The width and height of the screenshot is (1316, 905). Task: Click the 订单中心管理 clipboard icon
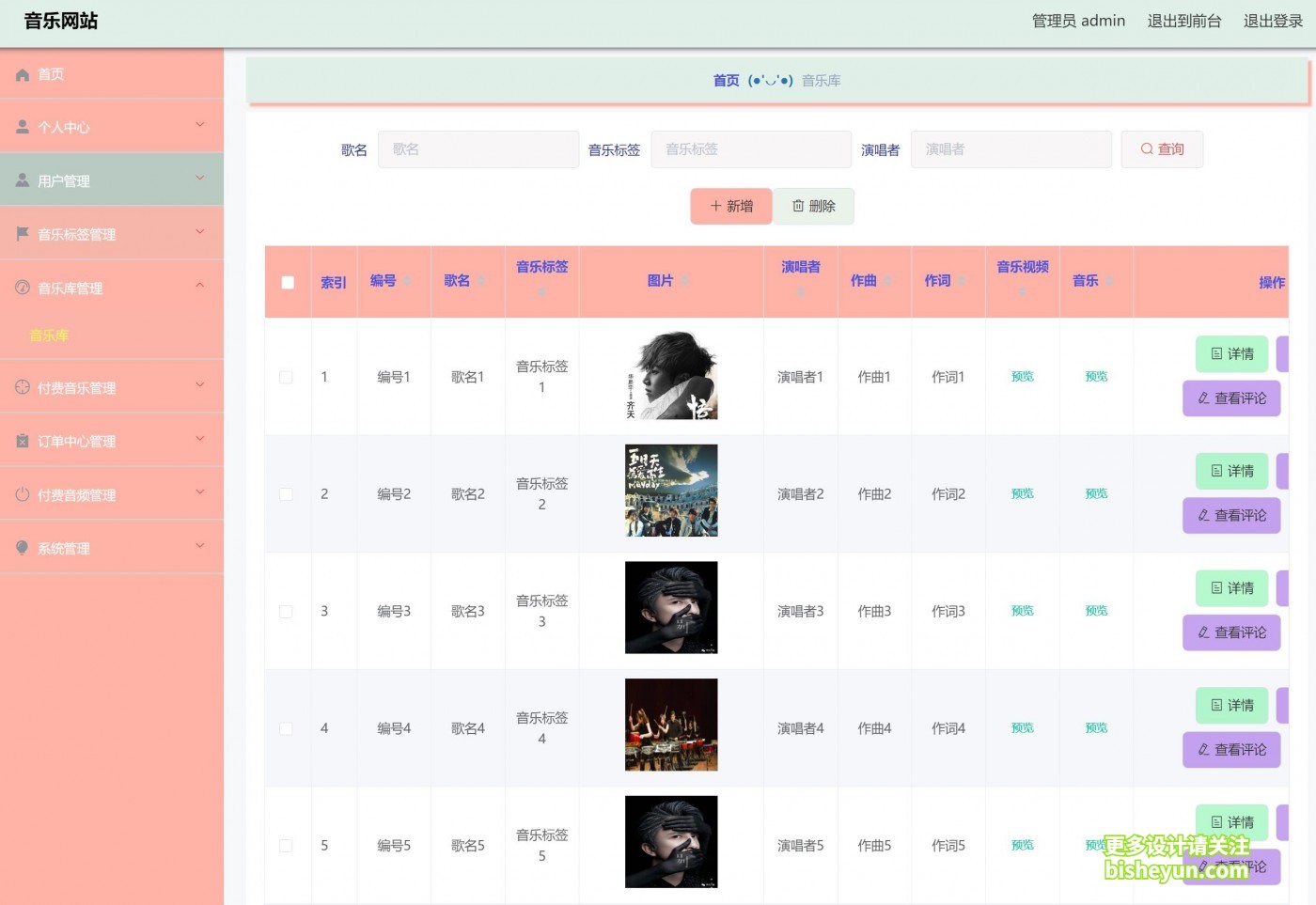pos(23,441)
